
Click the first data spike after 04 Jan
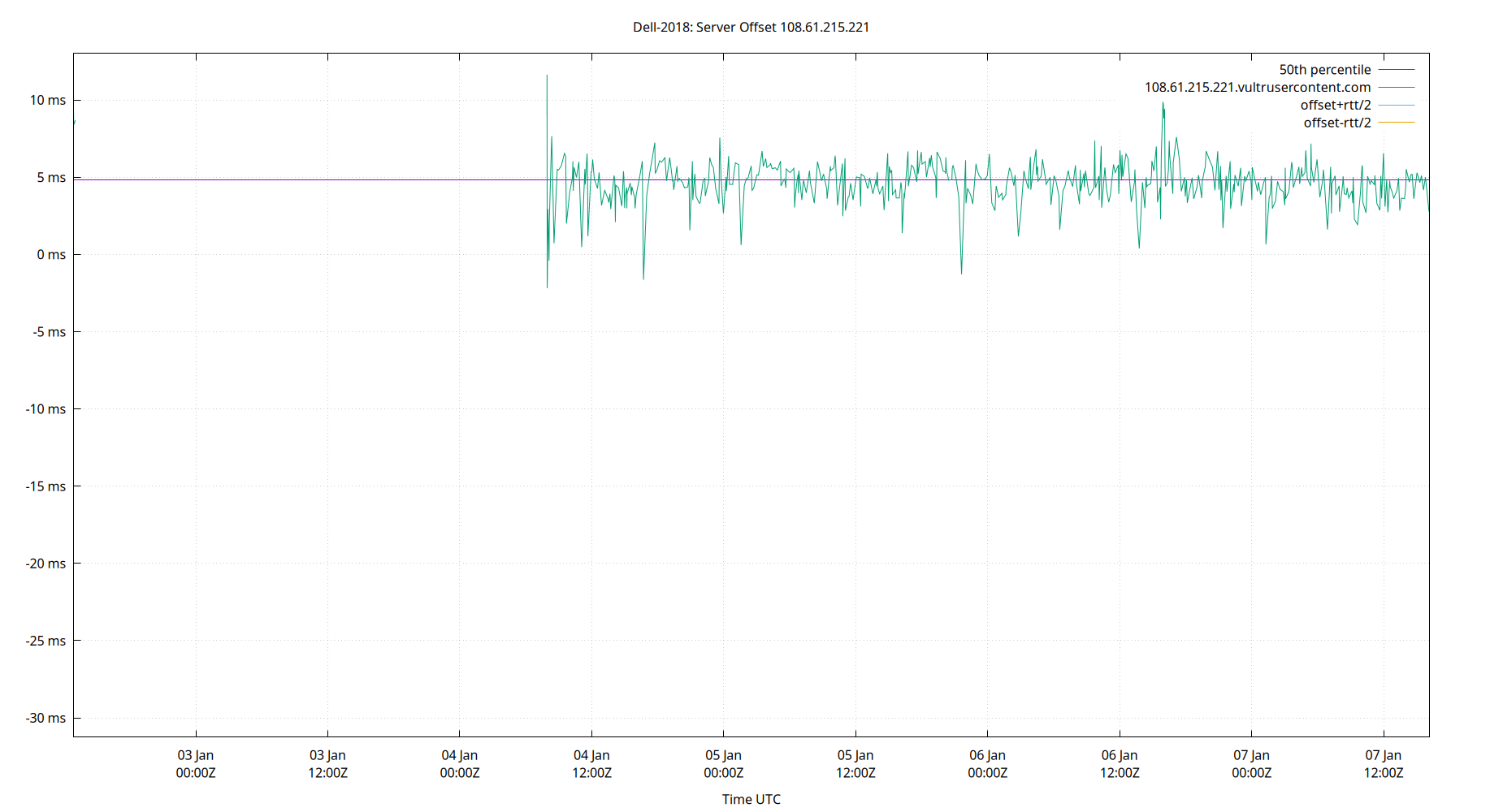click(x=546, y=76)
